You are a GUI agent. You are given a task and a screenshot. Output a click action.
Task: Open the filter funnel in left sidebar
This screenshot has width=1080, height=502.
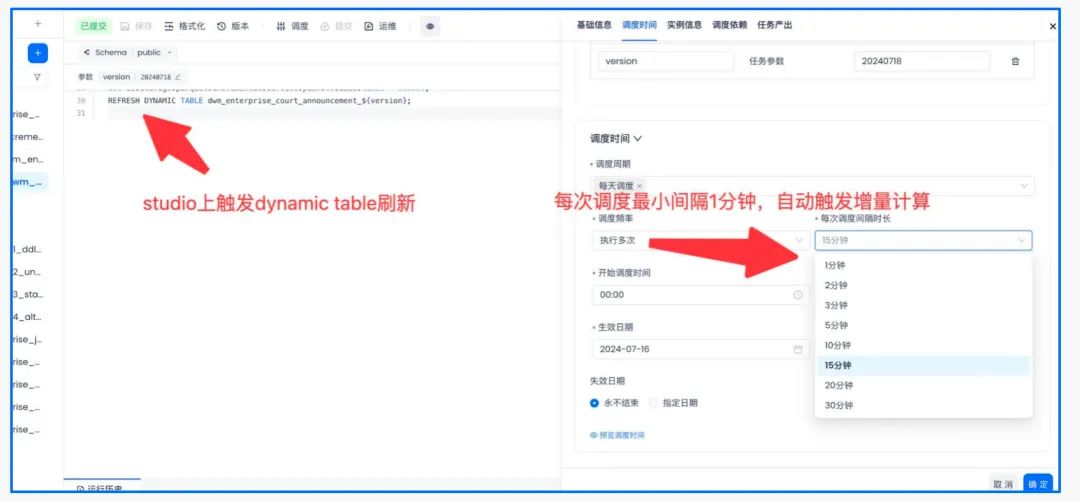click(38, 76)
